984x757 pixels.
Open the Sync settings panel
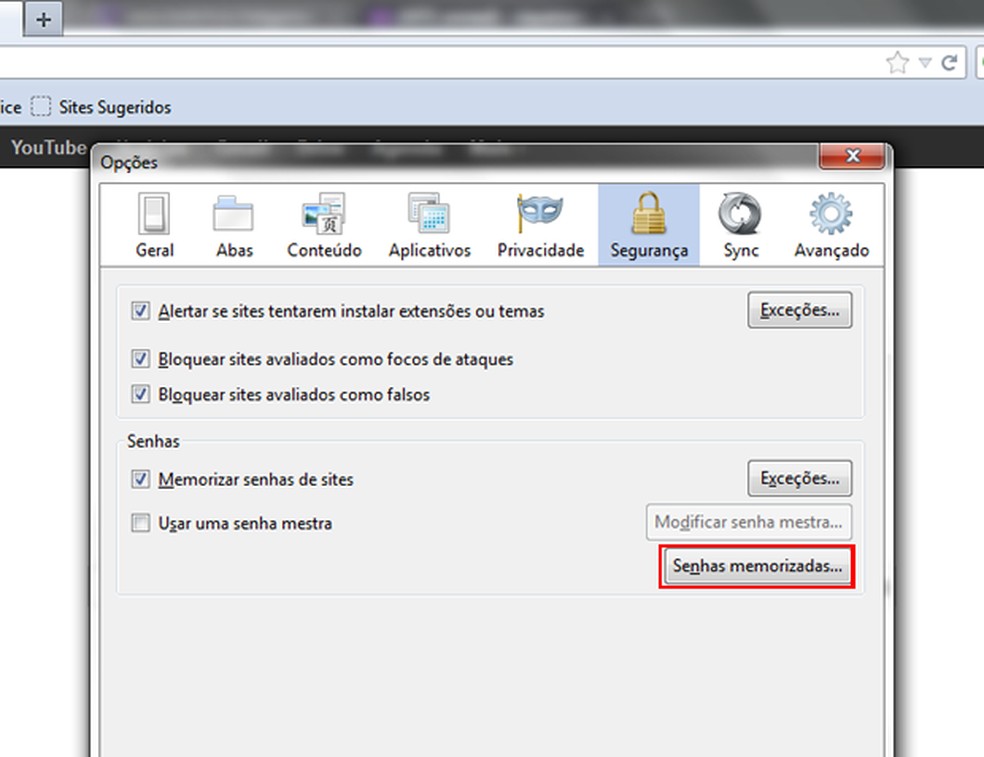coord(739,223)
